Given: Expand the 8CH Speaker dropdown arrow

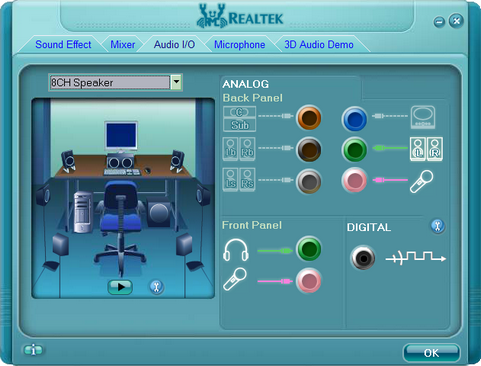Looking at the screenshot, I should pyautogui.click(x=176, y=82).
